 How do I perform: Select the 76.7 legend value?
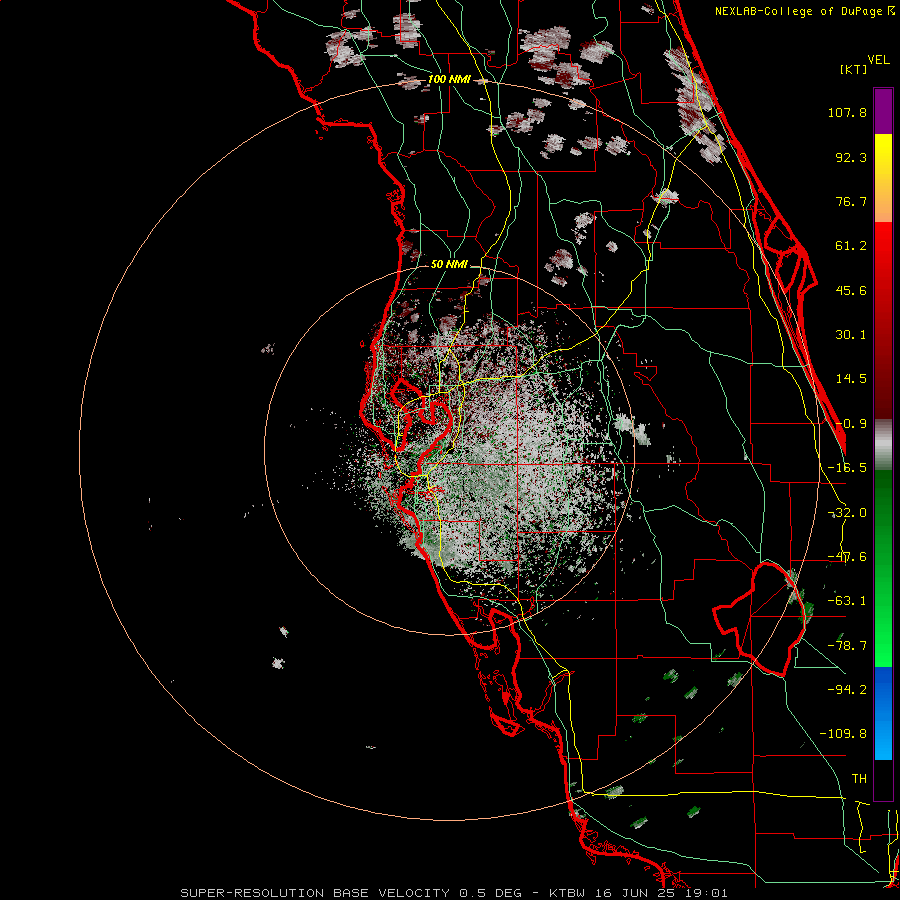pyautogui.click(x=851, y=201)
